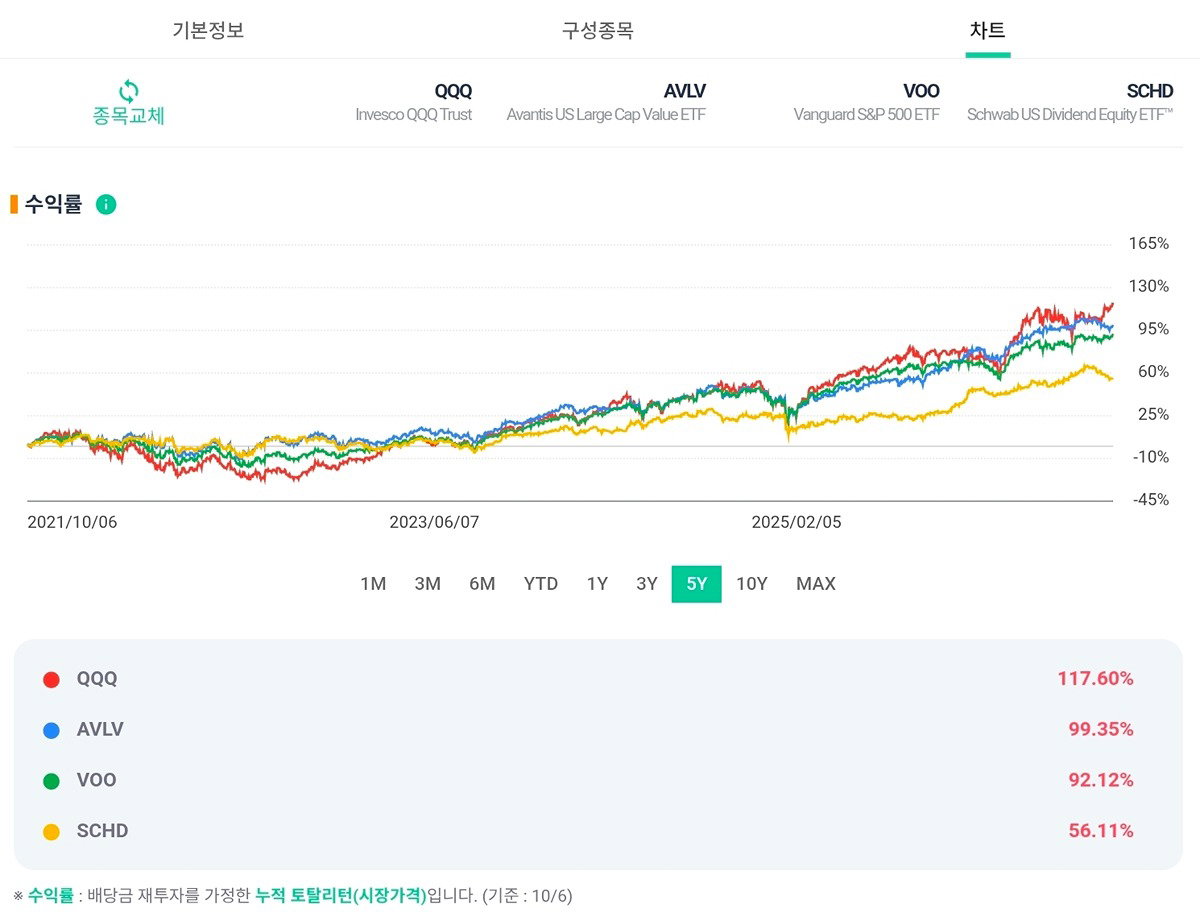Set chart period to 3M
1200x917 pixels.
click(428, 584)
